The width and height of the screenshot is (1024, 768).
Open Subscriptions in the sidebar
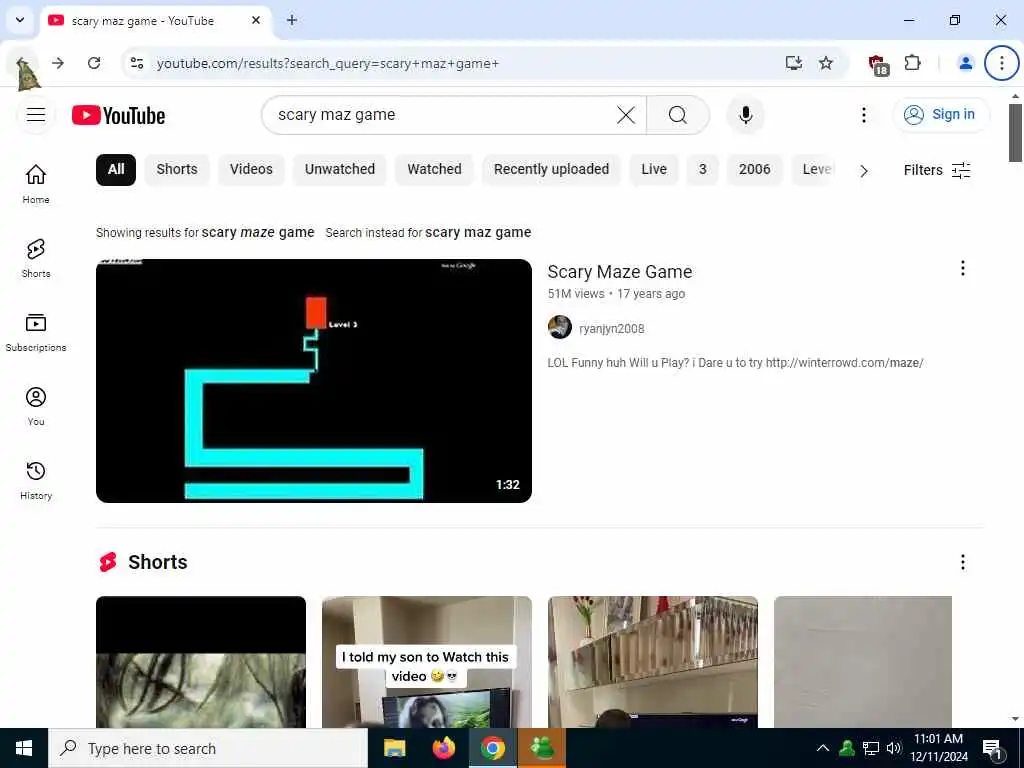pyautogui.click(x=36, y=332)
